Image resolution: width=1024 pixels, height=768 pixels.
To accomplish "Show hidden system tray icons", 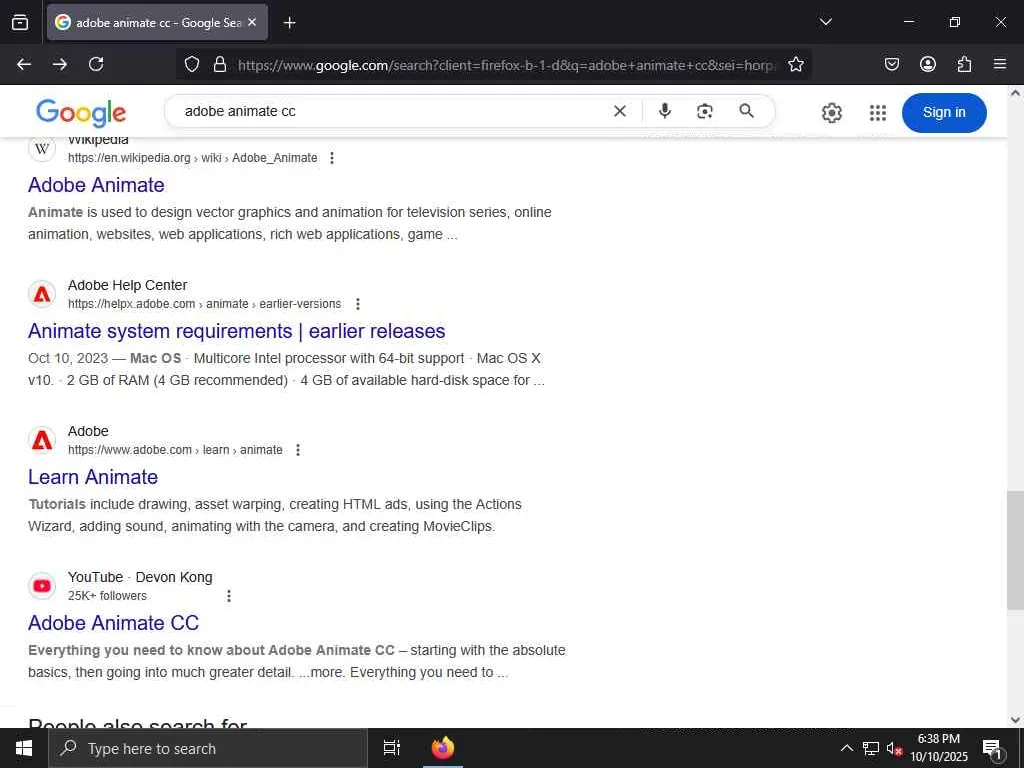I will click(846, 748).
